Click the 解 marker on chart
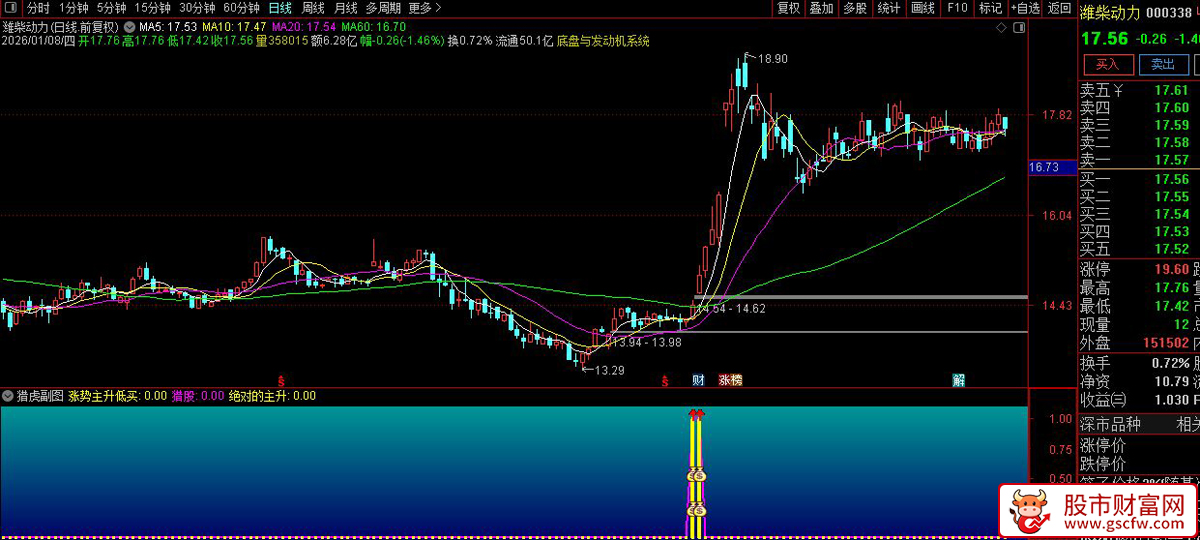The width and height of the screenshot is (1200, 540). pyautogui.click(x=958, y=380)
